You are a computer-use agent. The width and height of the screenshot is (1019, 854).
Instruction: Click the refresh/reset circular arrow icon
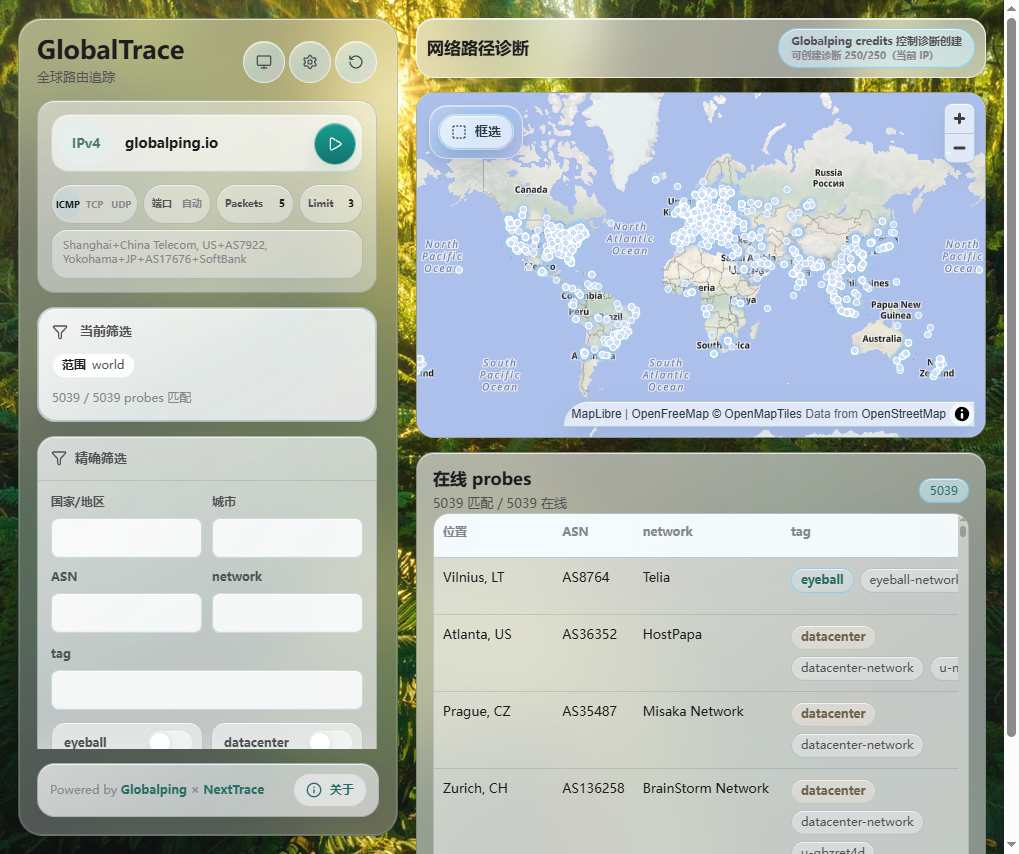click(355, 62)
